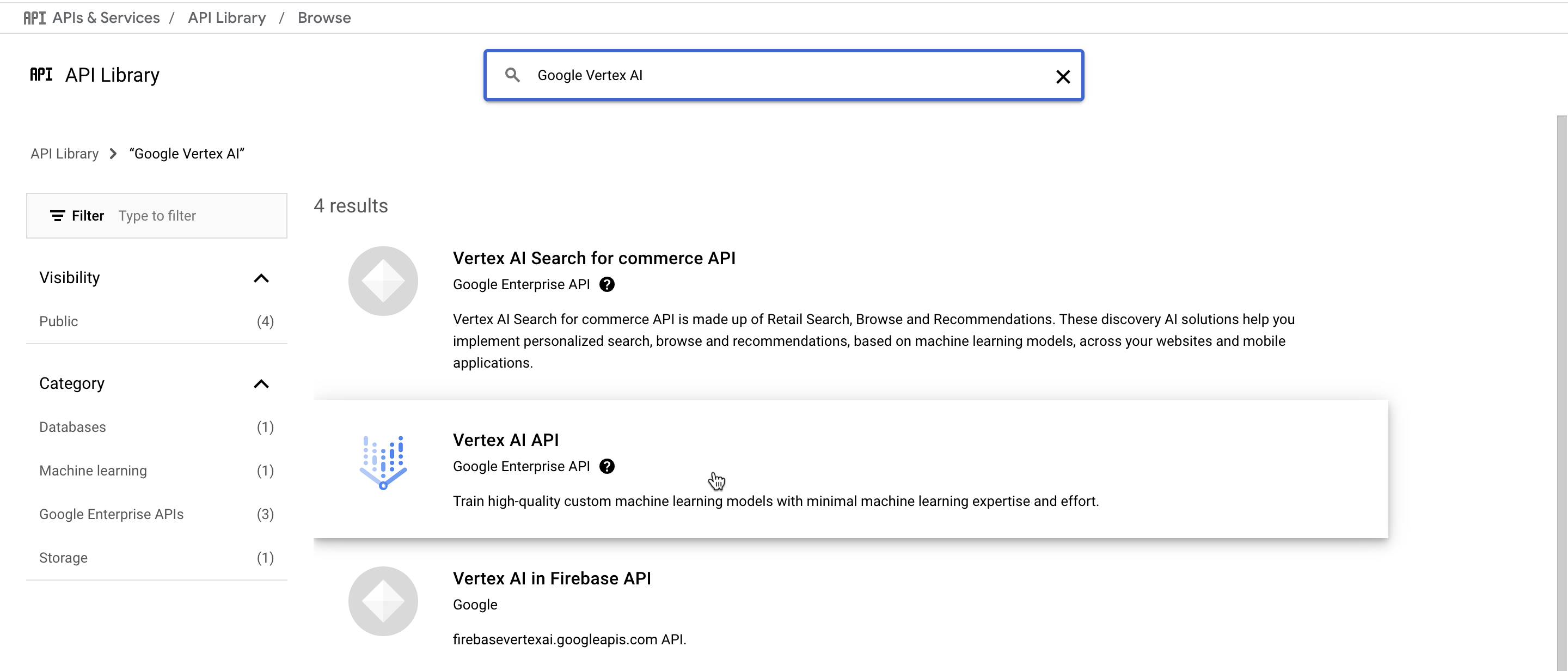Open Vertex AI Search for commerce API result
The image size is (1568, 671).
(593, 258)
